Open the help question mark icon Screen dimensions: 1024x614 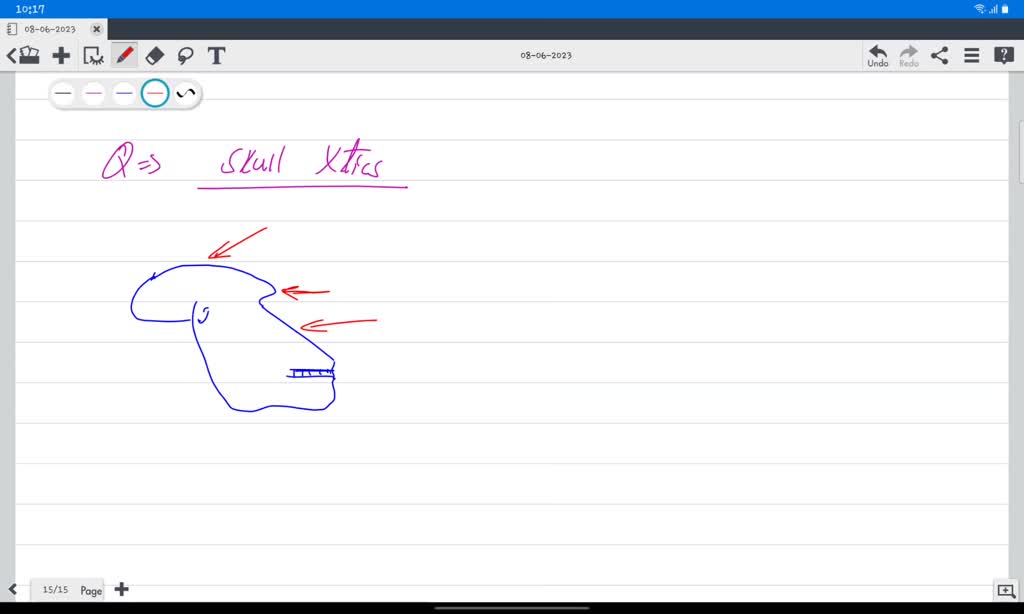coord(1003,56)
